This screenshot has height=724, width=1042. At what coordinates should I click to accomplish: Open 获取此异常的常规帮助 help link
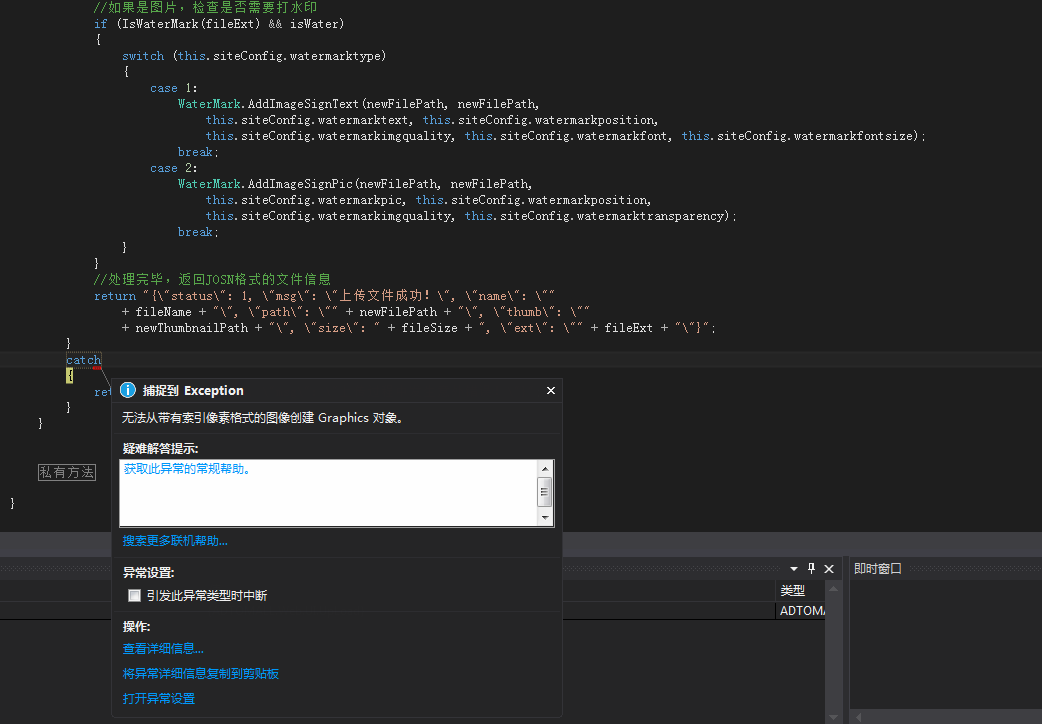pos(186,468)
